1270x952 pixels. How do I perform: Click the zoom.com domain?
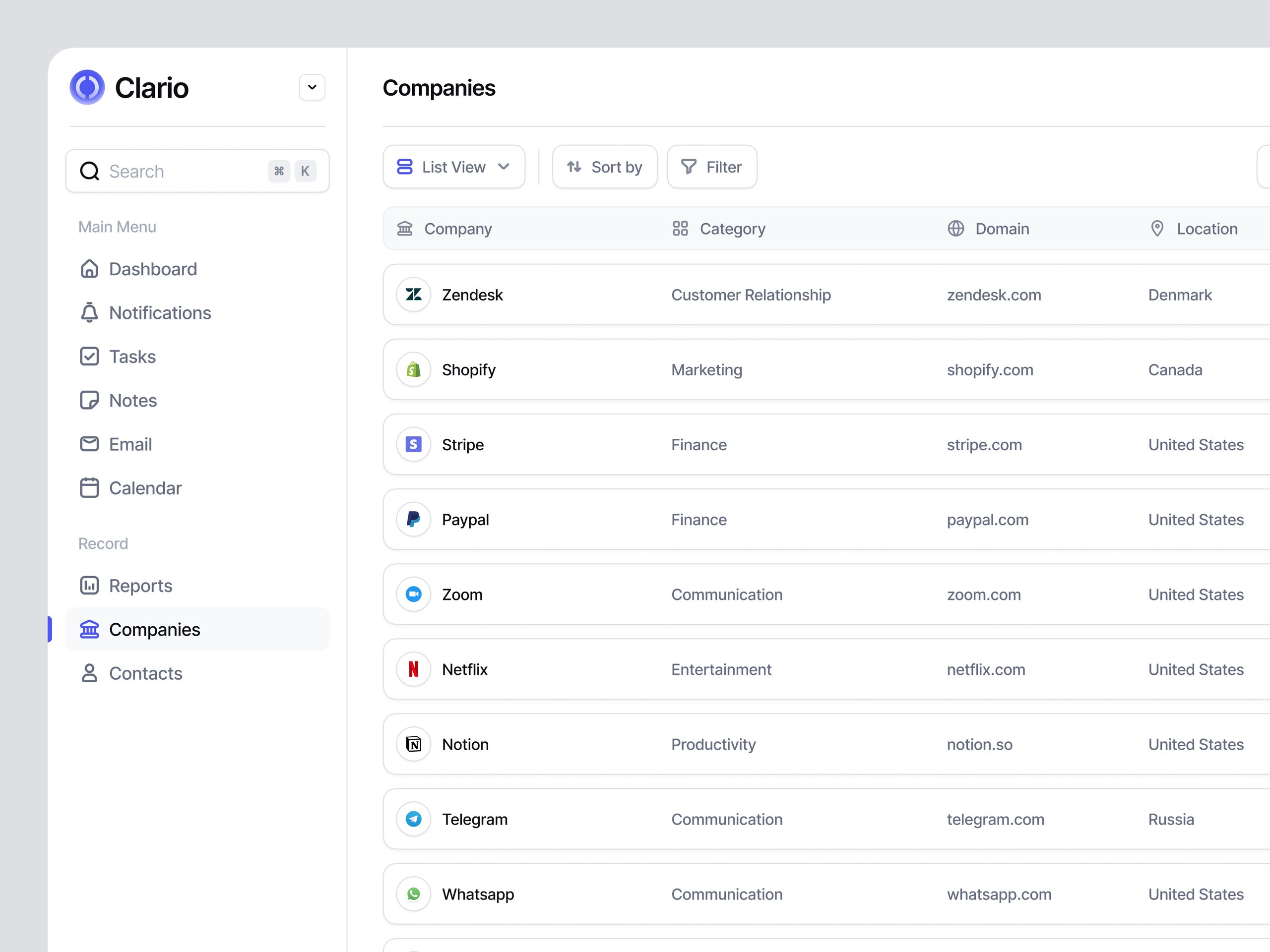[983, 595]
